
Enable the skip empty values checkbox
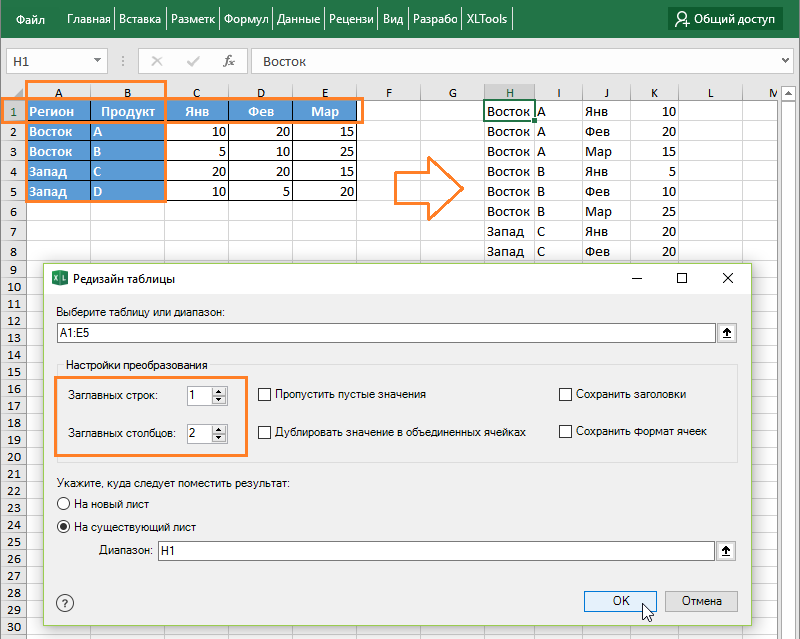click(265, 394)
